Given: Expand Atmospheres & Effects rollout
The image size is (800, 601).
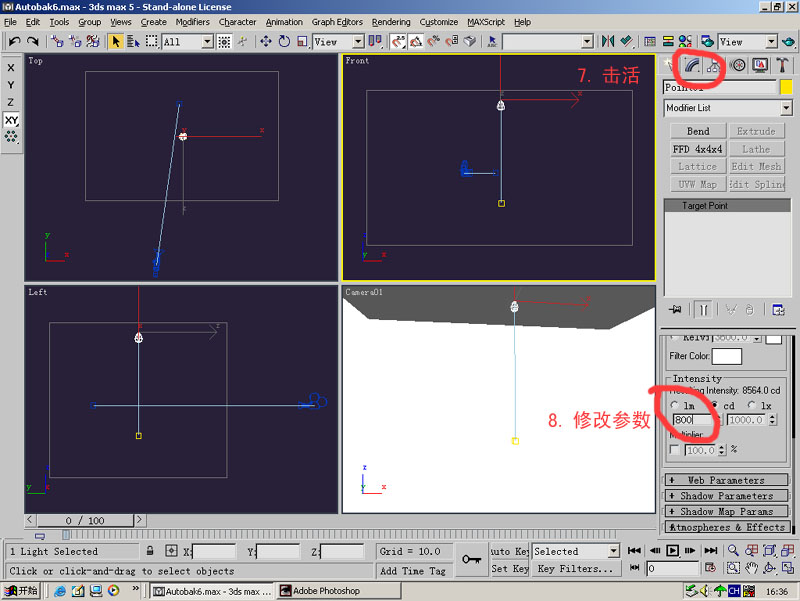Looking at the screenshot, I should 727,527.
